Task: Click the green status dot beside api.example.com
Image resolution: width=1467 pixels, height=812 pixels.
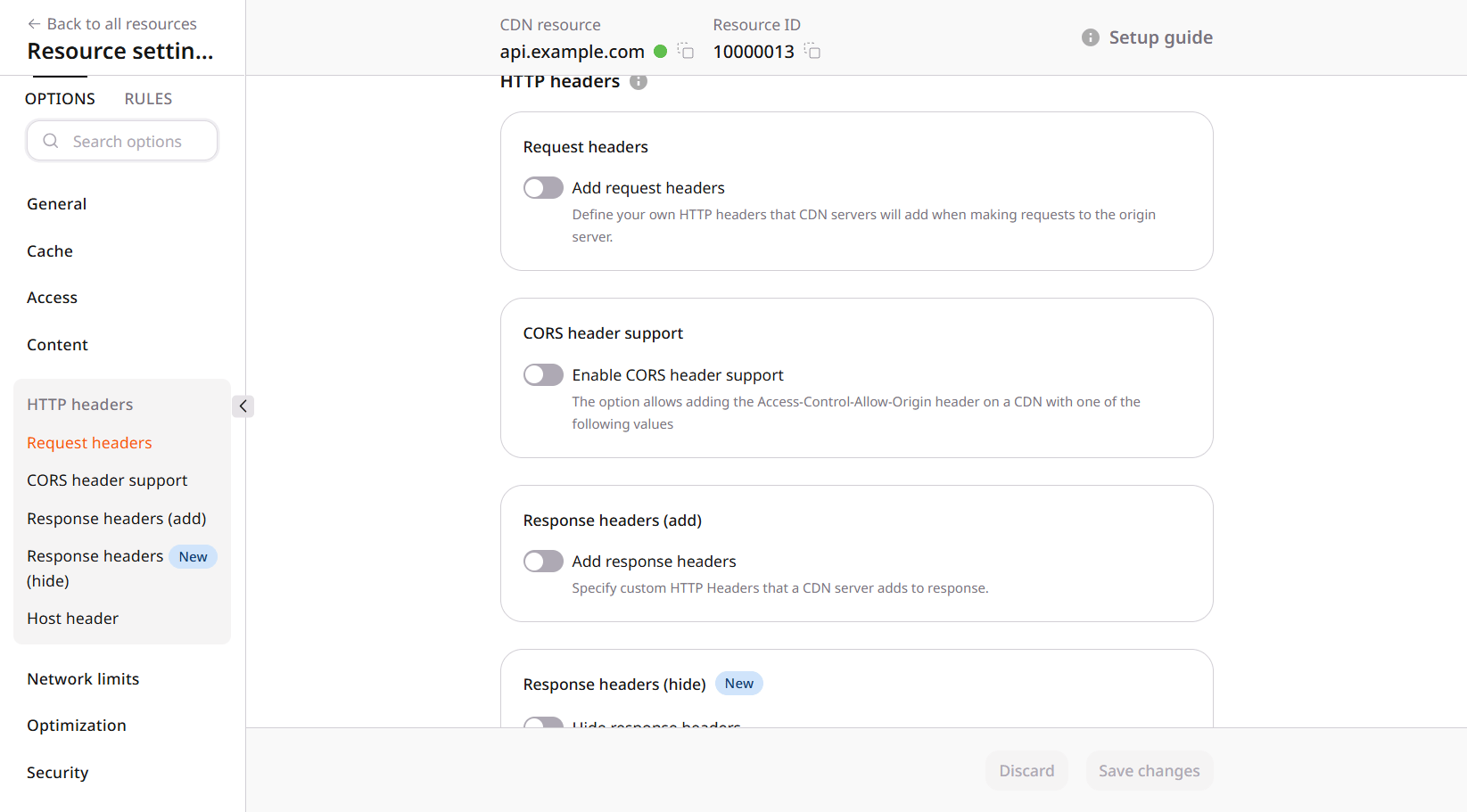Action: point(661,52)
